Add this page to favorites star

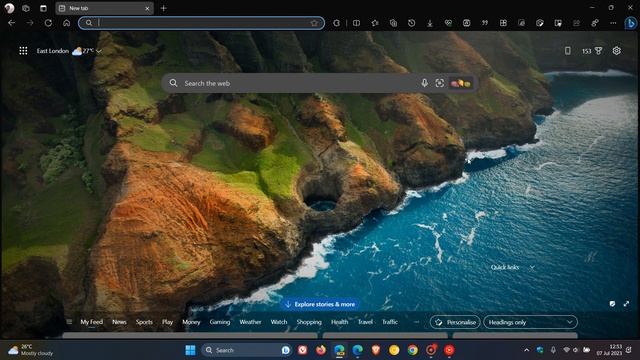click(314, 23)
